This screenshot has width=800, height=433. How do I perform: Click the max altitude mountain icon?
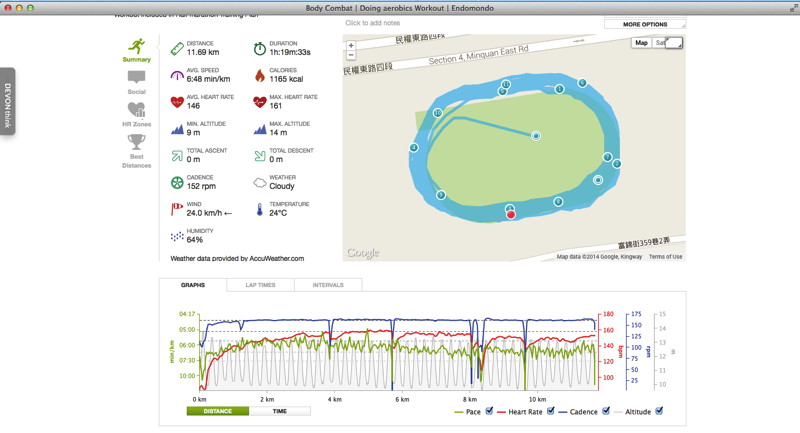pos(260,129)
